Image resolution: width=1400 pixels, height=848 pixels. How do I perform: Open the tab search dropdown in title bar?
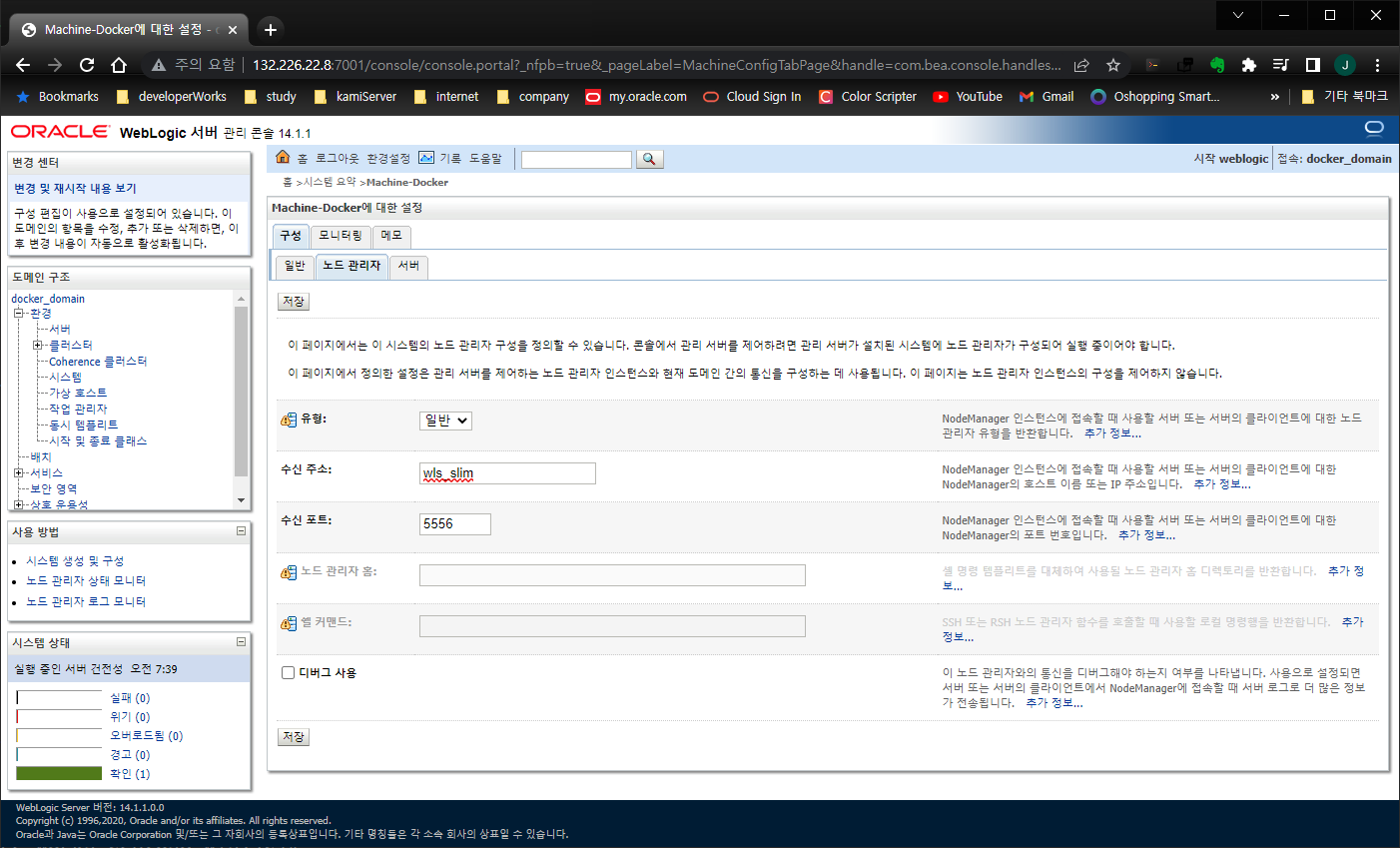click(x=1238, y=15)
